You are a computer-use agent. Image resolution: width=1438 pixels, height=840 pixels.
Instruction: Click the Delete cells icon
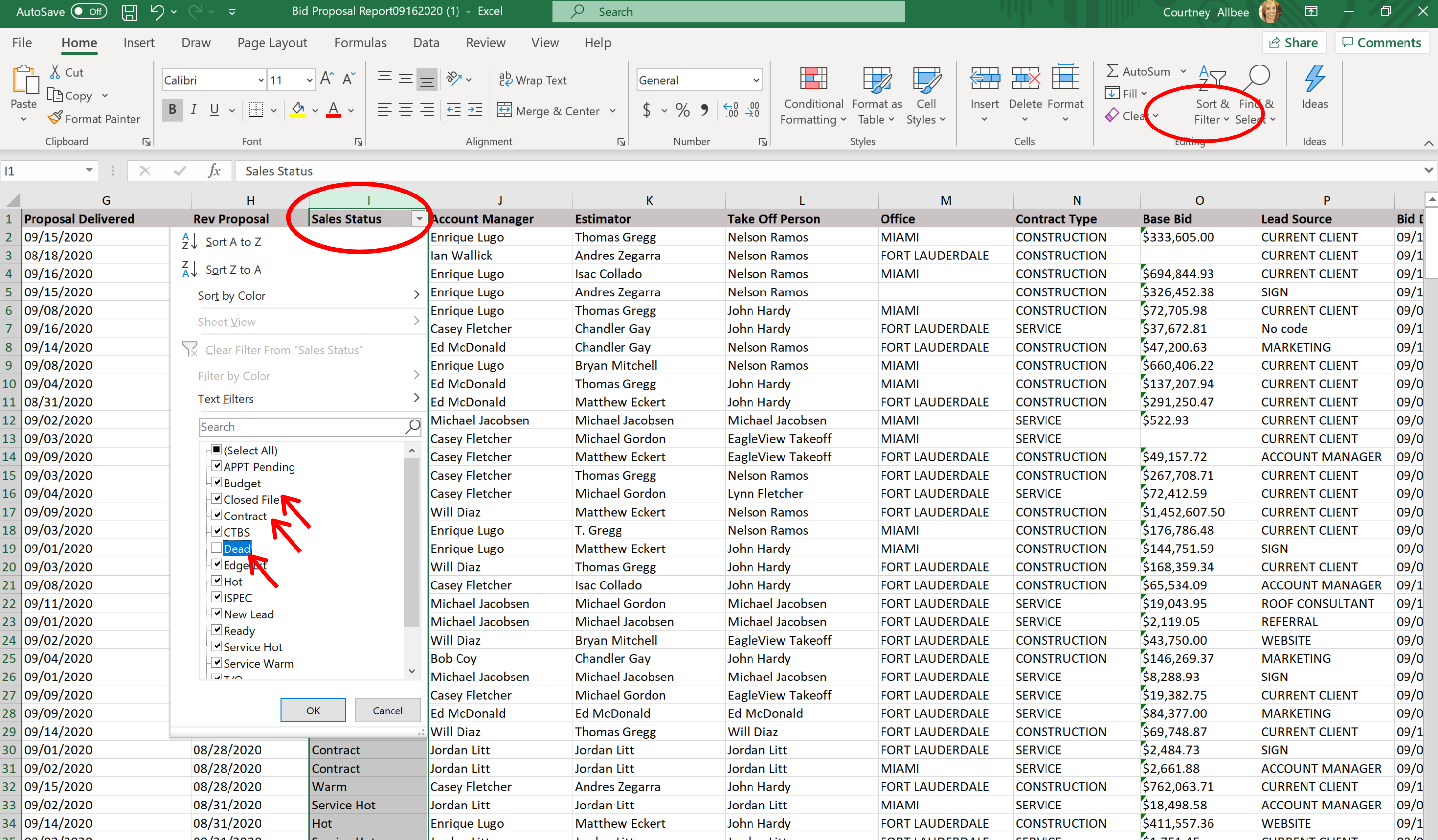tap(1025, 79)
